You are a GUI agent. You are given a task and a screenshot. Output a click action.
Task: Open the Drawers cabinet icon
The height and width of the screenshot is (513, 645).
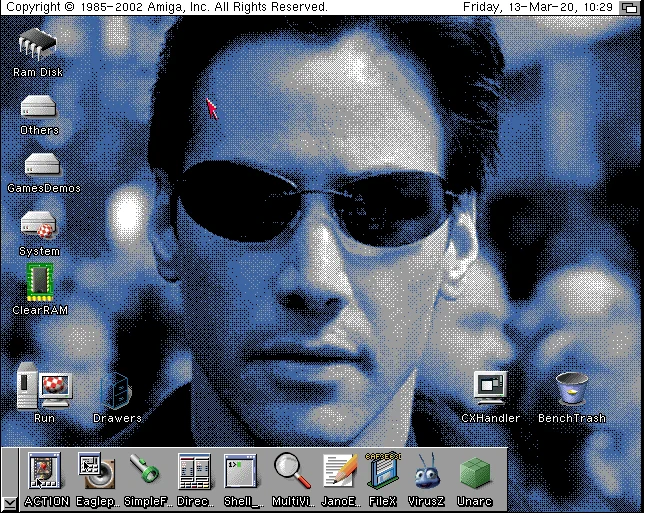pos(116,390)
